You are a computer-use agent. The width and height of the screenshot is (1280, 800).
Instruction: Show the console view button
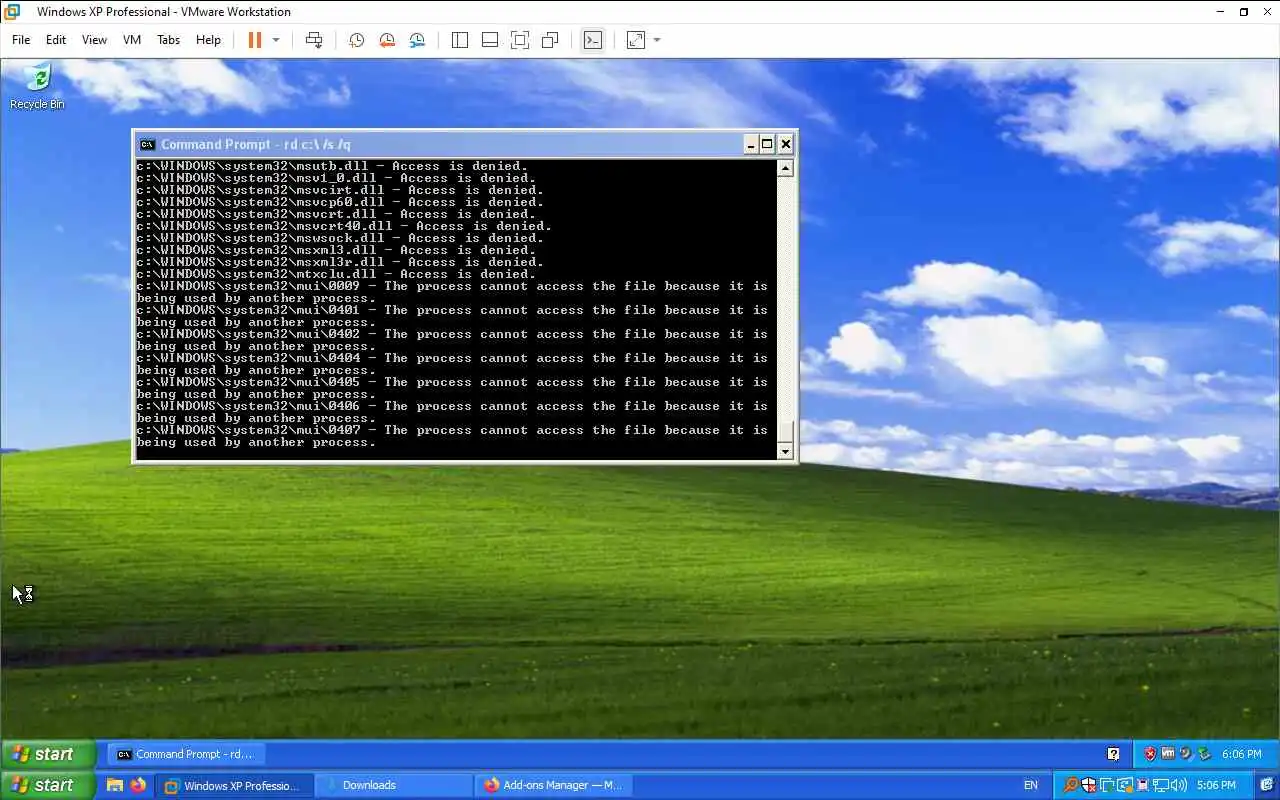tap(593, 40)
